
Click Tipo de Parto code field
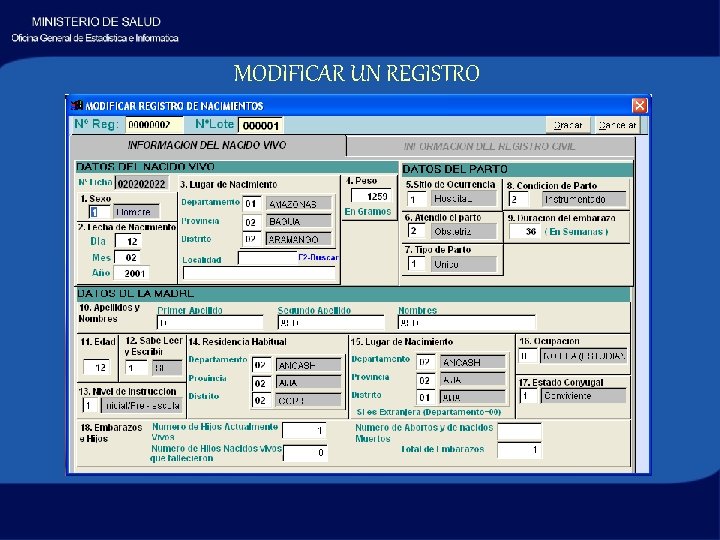pyautogui.click(x=416, y=264)
